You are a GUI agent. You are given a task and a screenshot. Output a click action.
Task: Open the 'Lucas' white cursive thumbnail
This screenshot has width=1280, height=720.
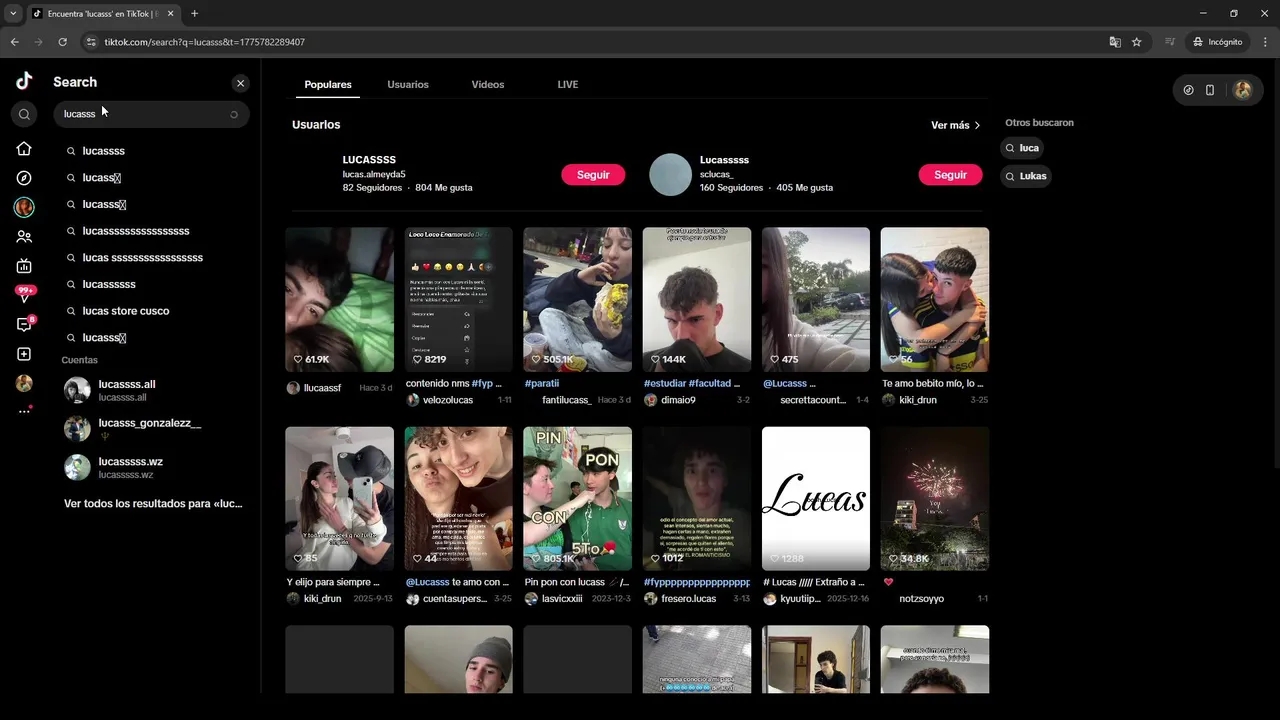(816, 499)
